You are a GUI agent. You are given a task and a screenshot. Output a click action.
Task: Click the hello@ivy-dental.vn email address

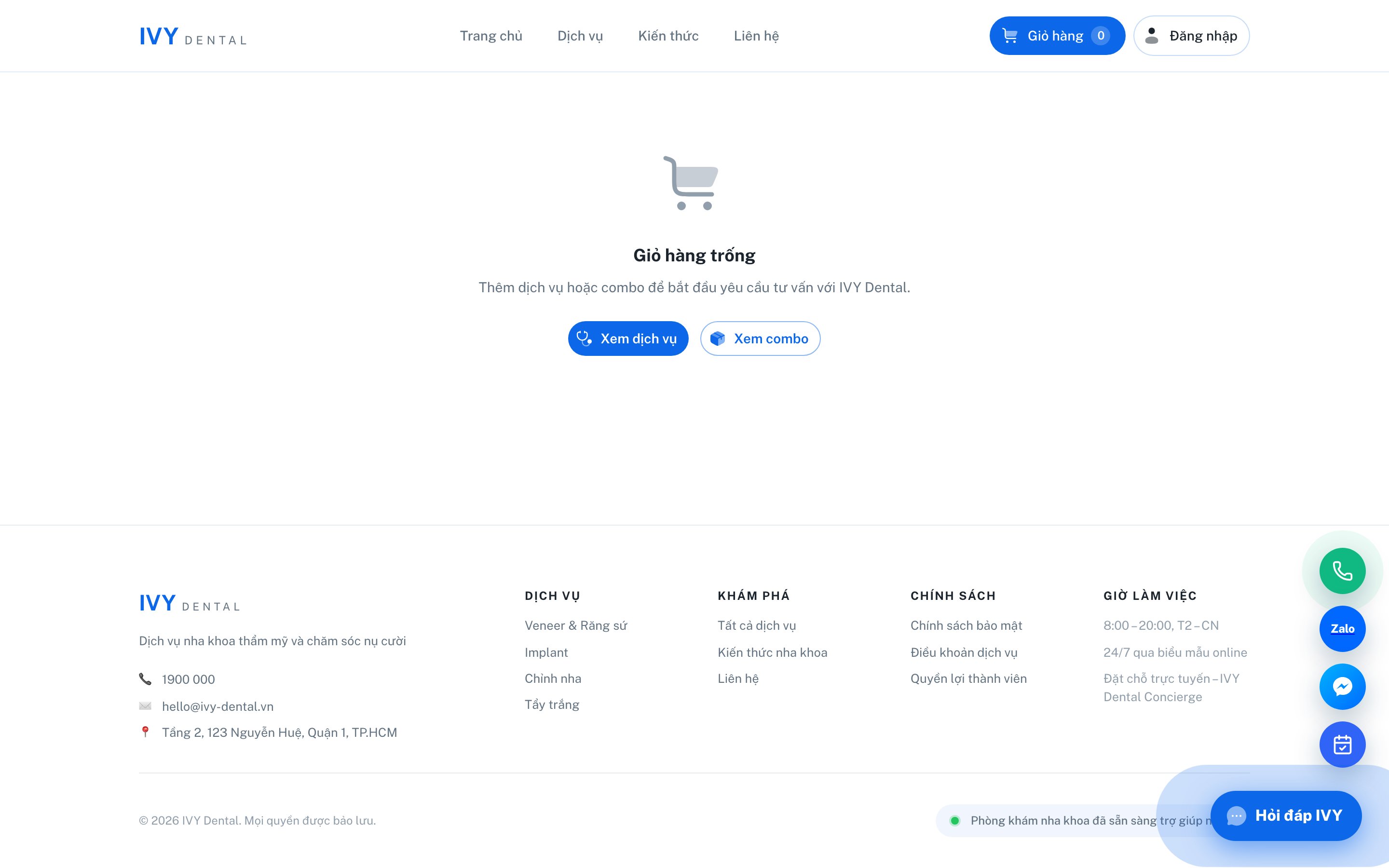(218, 706)
